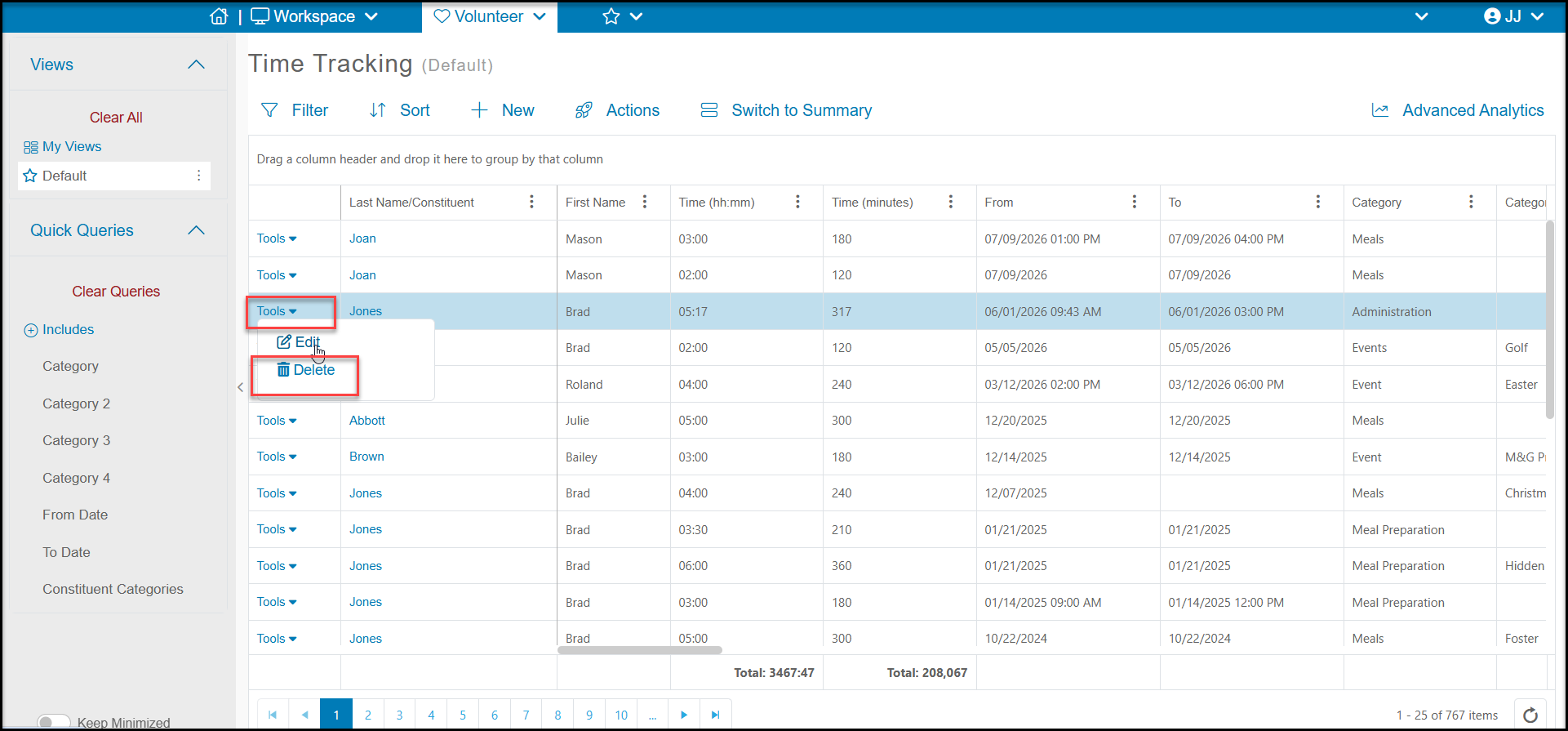Screen dimensions: 1568x731
Task: Go to page 5 of results
Action: coord(463,715)
